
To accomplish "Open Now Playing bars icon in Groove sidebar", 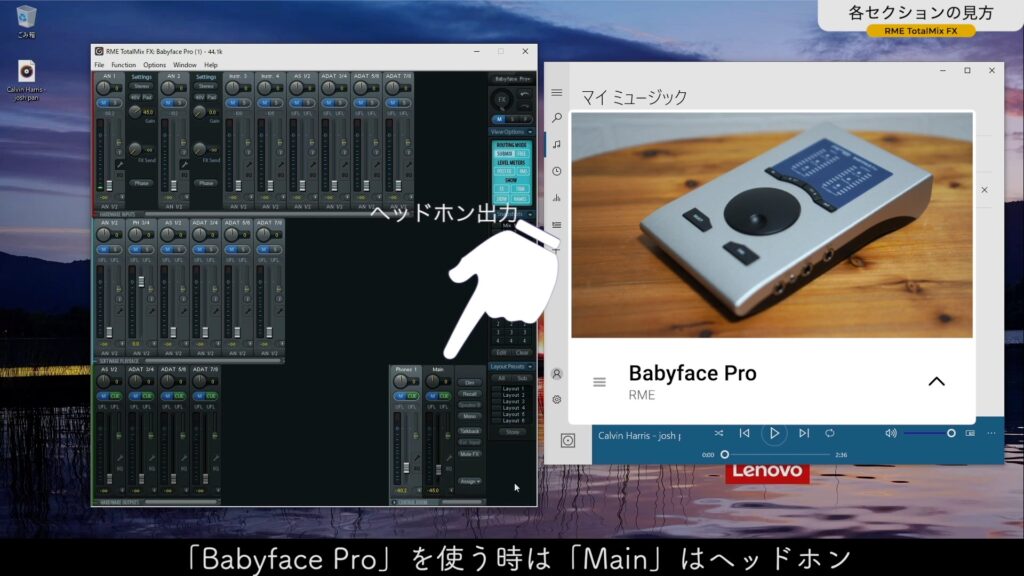I will coord(556,198).
